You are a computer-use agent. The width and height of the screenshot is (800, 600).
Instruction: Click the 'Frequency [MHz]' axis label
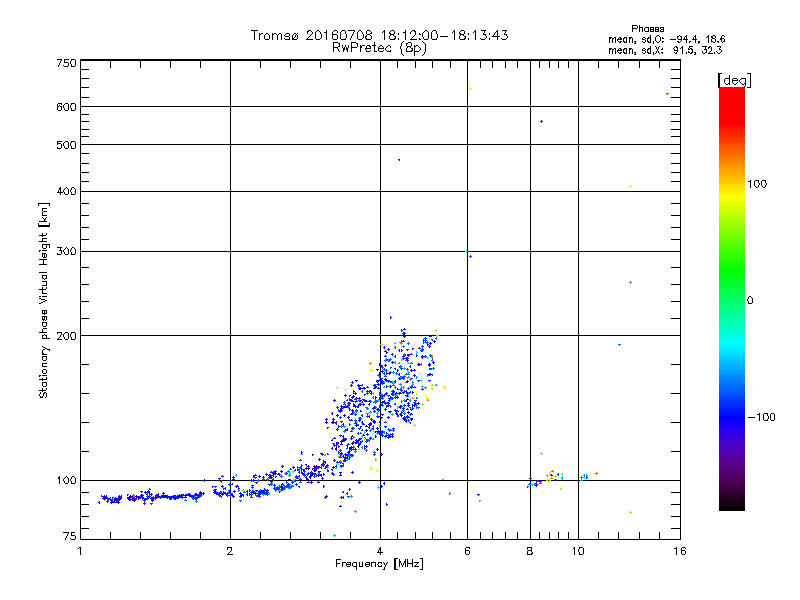click(379, 563)
